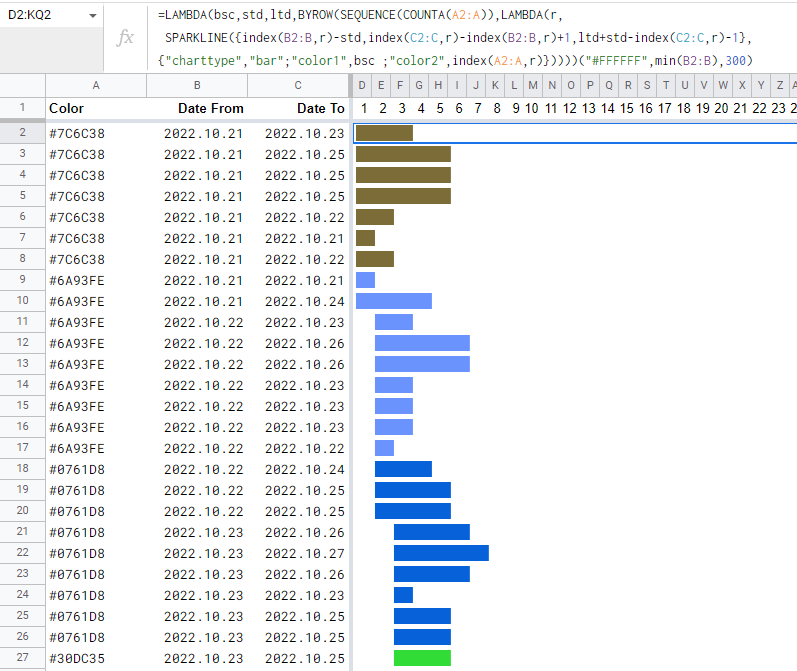Viewport: 797px width, 671px height.
Task: Click cell A18 with #0761D8
Action: point(96,469)
